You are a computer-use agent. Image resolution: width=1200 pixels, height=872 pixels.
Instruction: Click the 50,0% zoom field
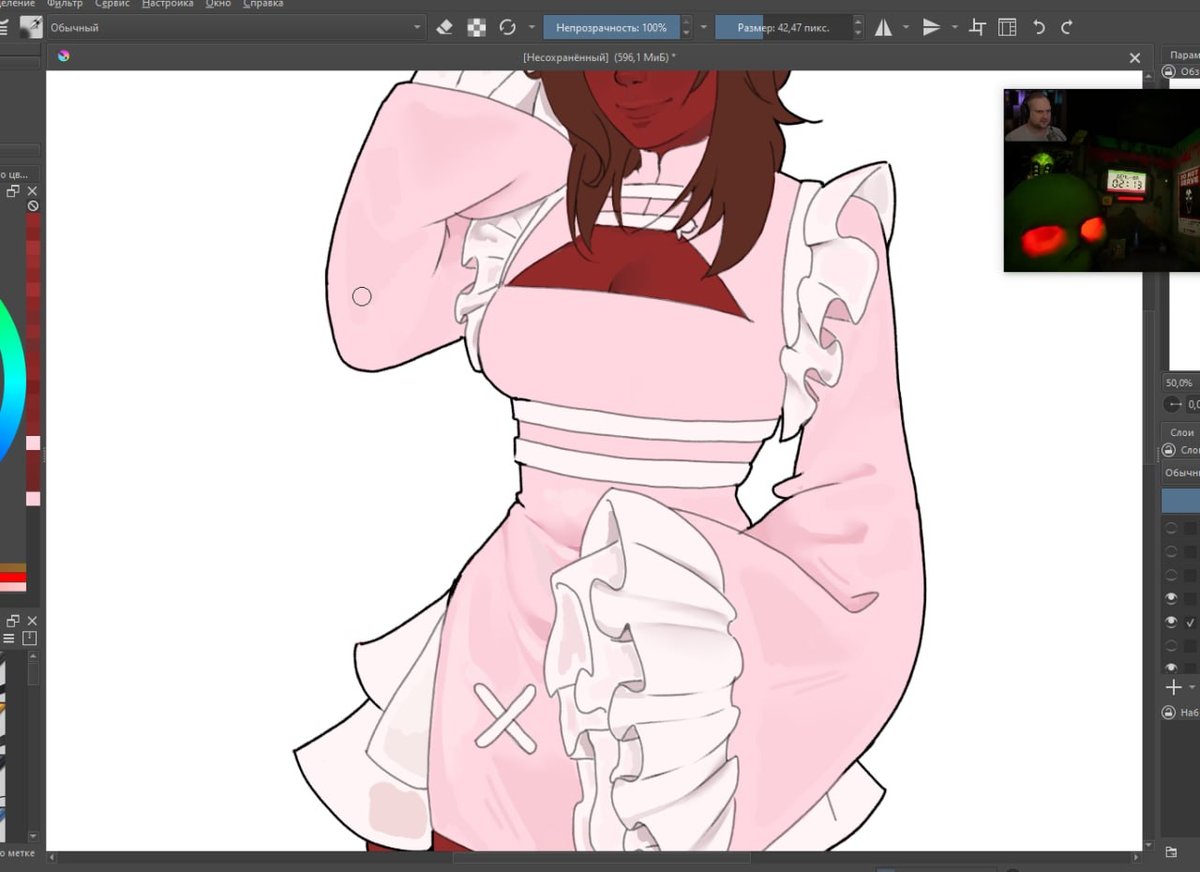pos(1180,383)
